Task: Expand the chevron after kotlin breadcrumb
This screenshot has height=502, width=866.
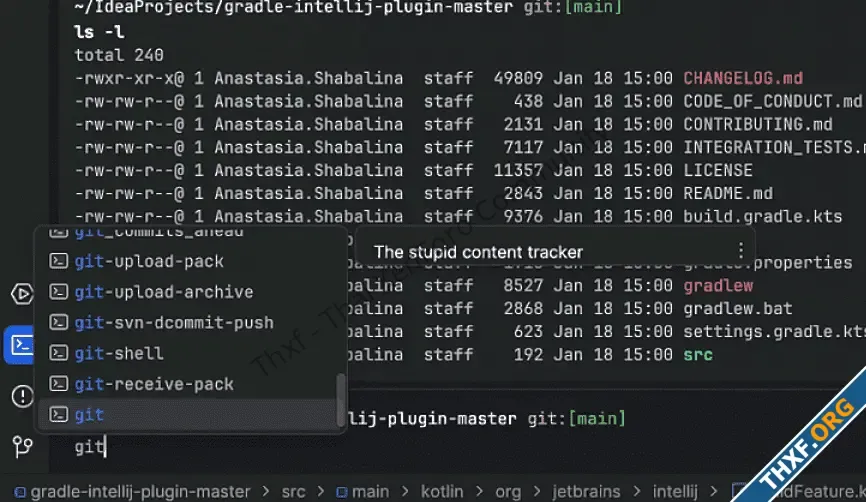Action: click(479, 492)
